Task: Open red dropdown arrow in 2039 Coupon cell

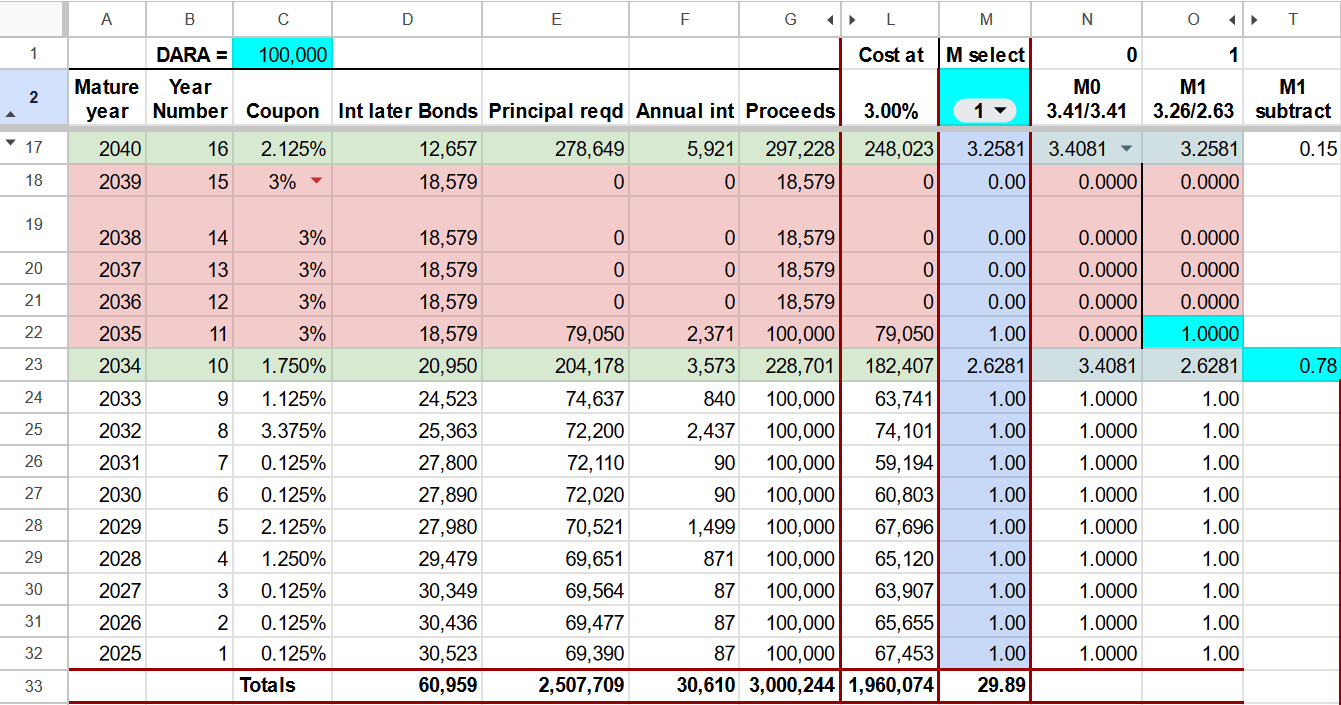Action: tap(317, 181)
